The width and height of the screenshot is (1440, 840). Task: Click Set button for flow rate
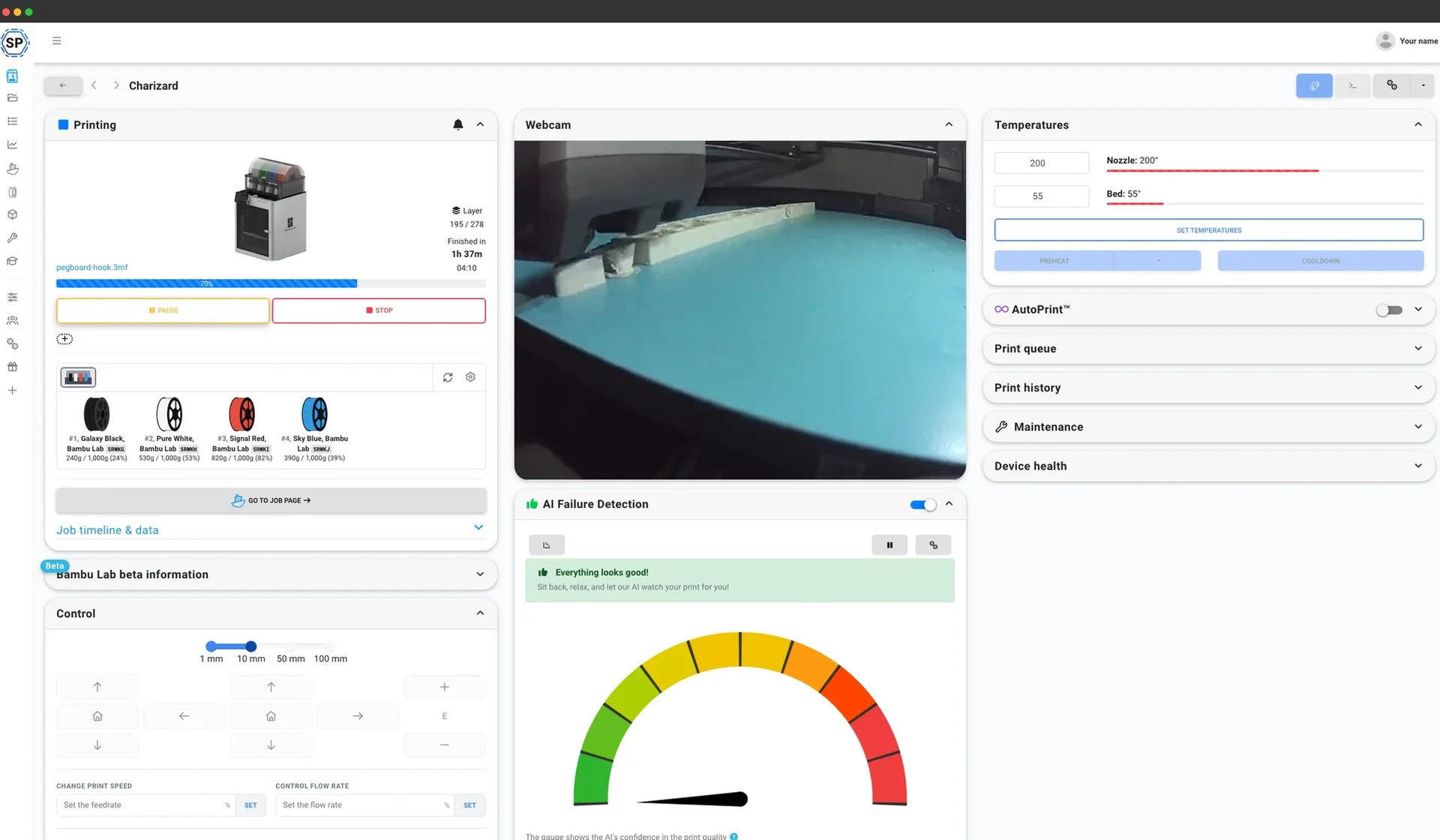[x=469, y=805]
